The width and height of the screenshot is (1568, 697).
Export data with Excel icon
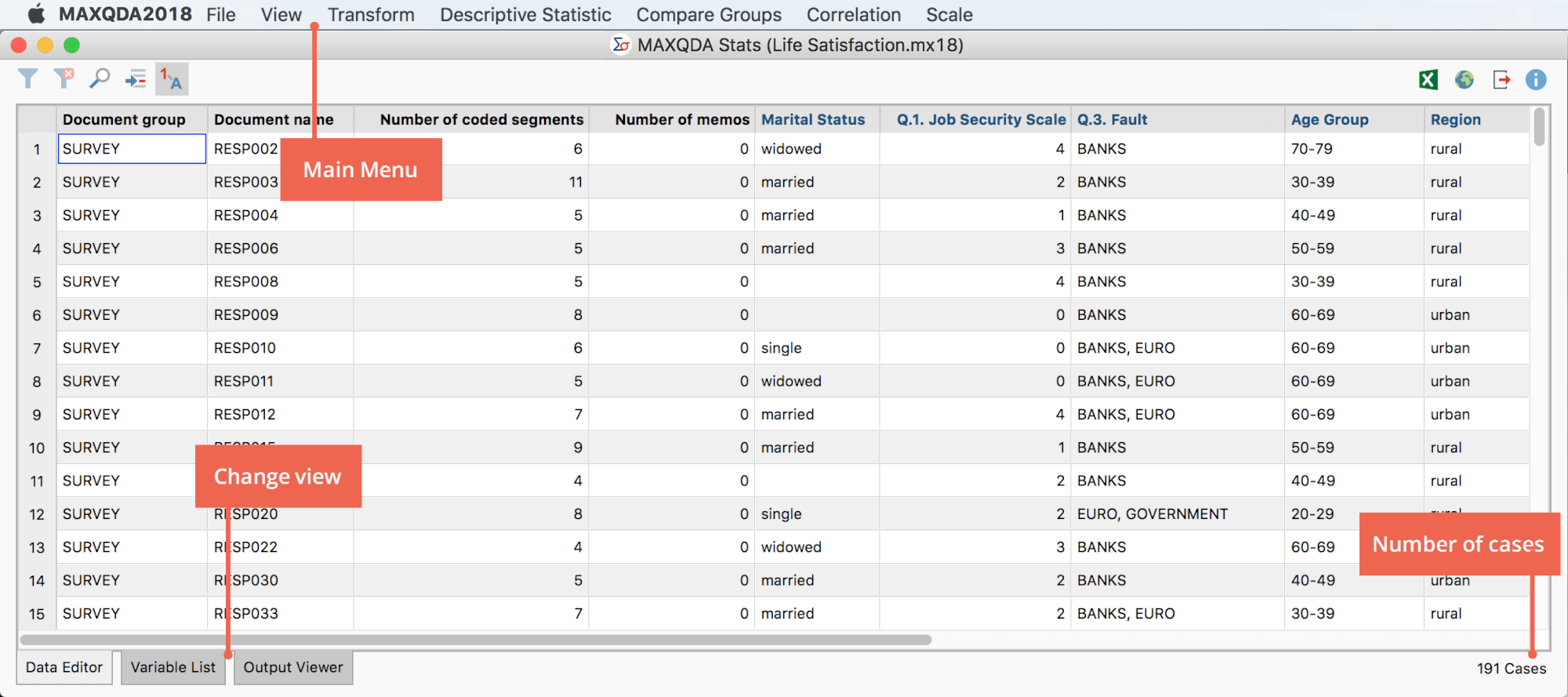coord(1428,79)
